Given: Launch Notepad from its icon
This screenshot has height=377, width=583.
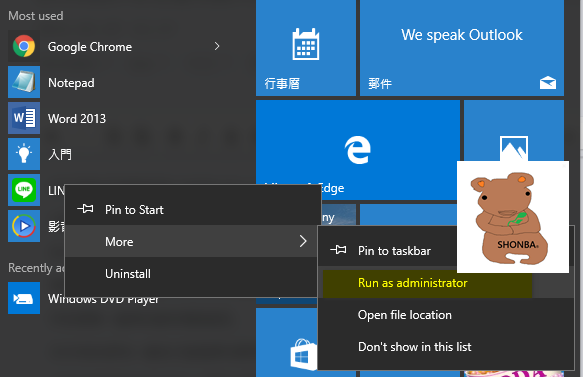Looking at the screenshot, I should click(x=24, y=82).
